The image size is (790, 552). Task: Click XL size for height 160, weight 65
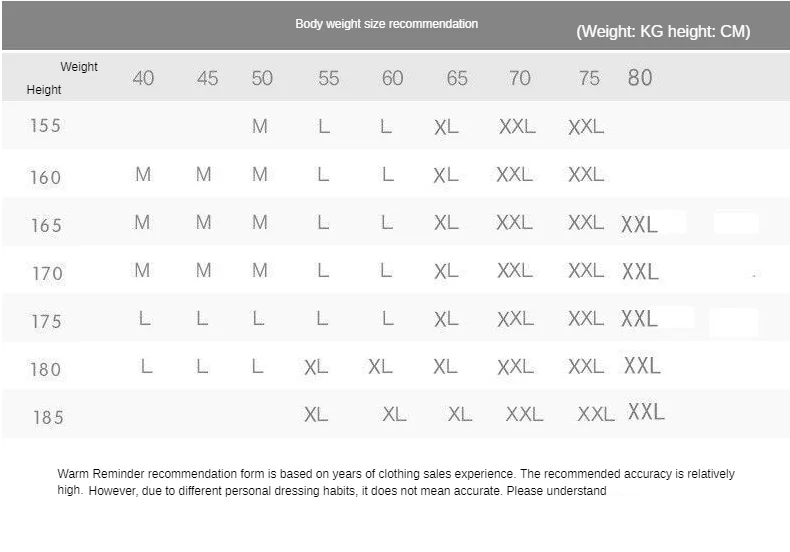(x=446, y=175)
